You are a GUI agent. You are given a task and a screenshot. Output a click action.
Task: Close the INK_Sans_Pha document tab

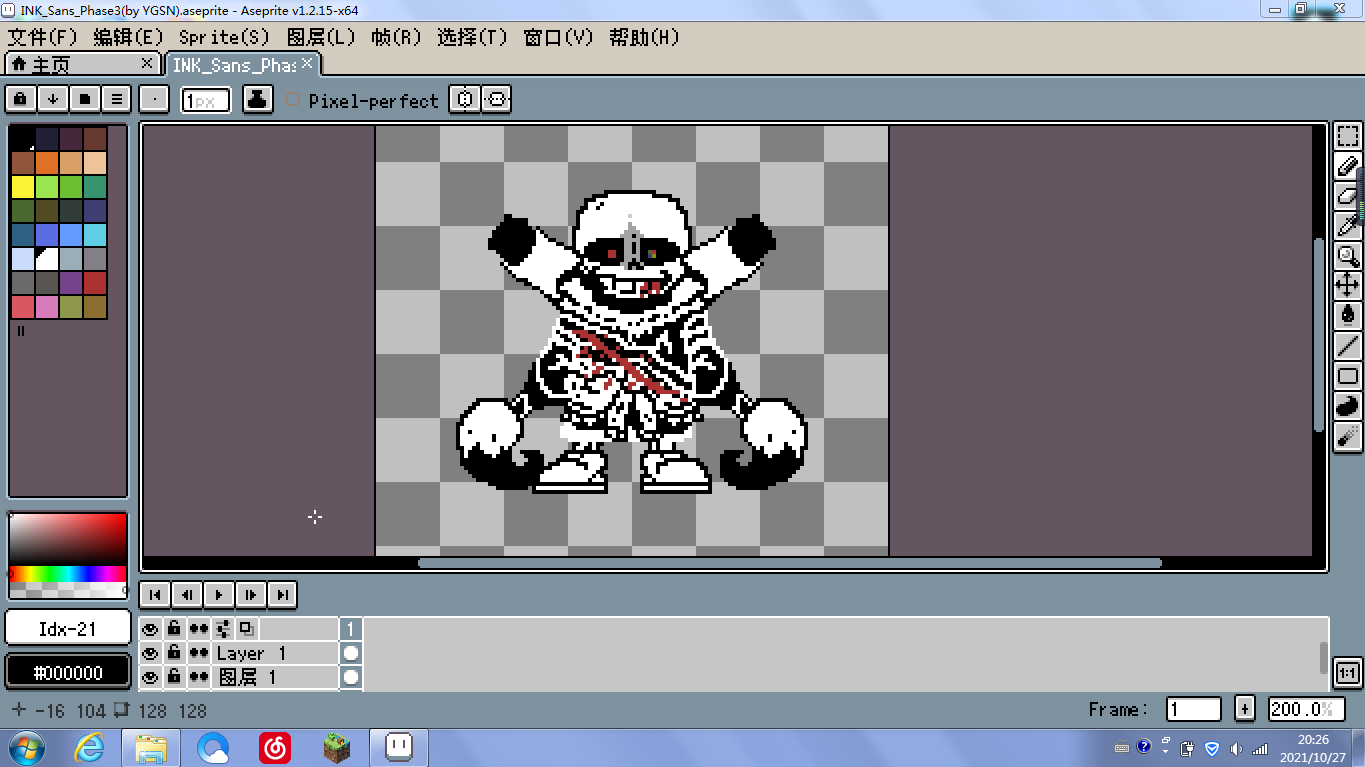pyautogui.click(x=307, y=63)
